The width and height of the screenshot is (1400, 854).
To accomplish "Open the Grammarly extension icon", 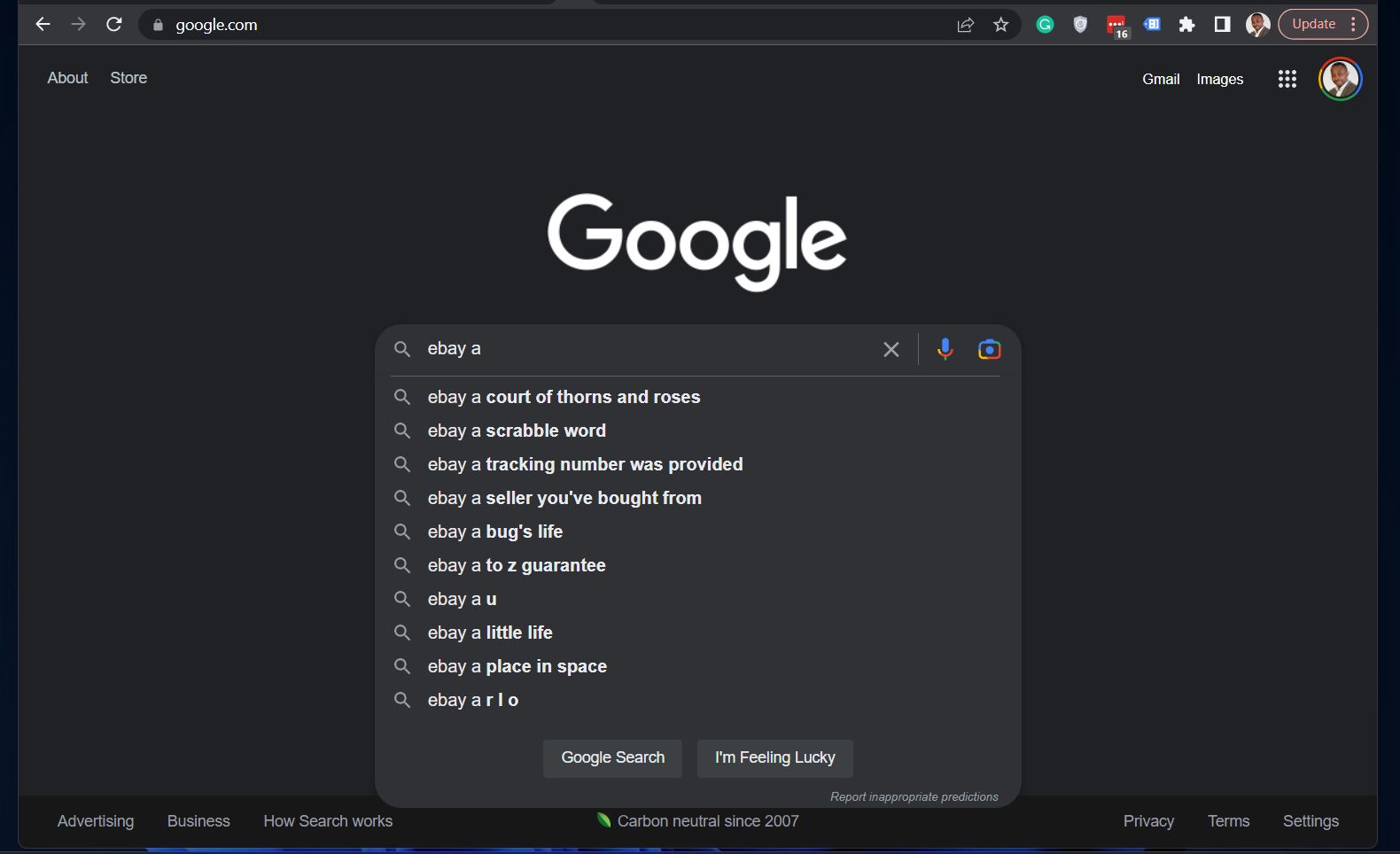I will click(1046, 25).
